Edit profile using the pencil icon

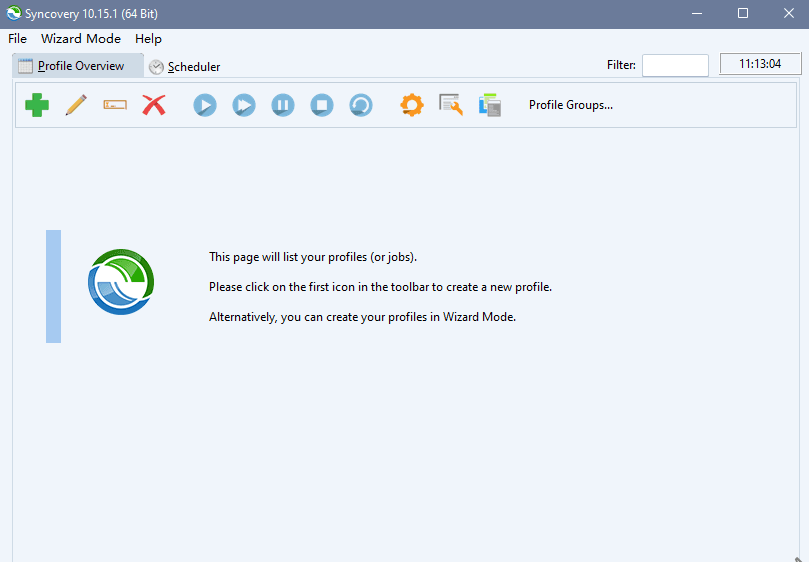coord(76,105)
